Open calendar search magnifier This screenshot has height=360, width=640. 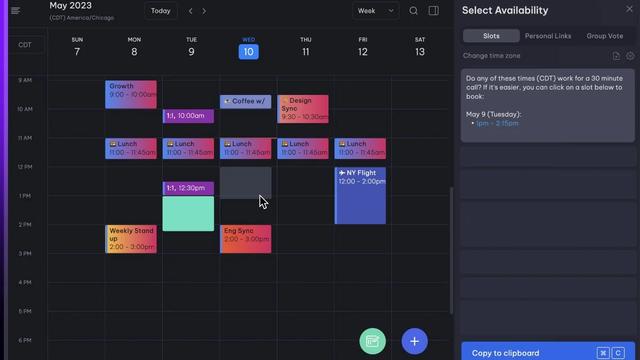413,11
